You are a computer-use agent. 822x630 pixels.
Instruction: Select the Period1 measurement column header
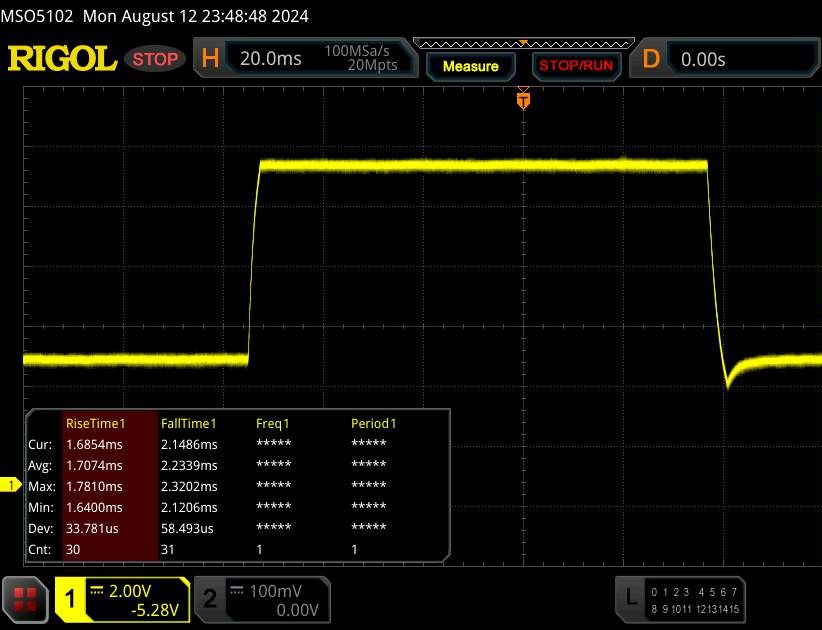tap(373, 423)
